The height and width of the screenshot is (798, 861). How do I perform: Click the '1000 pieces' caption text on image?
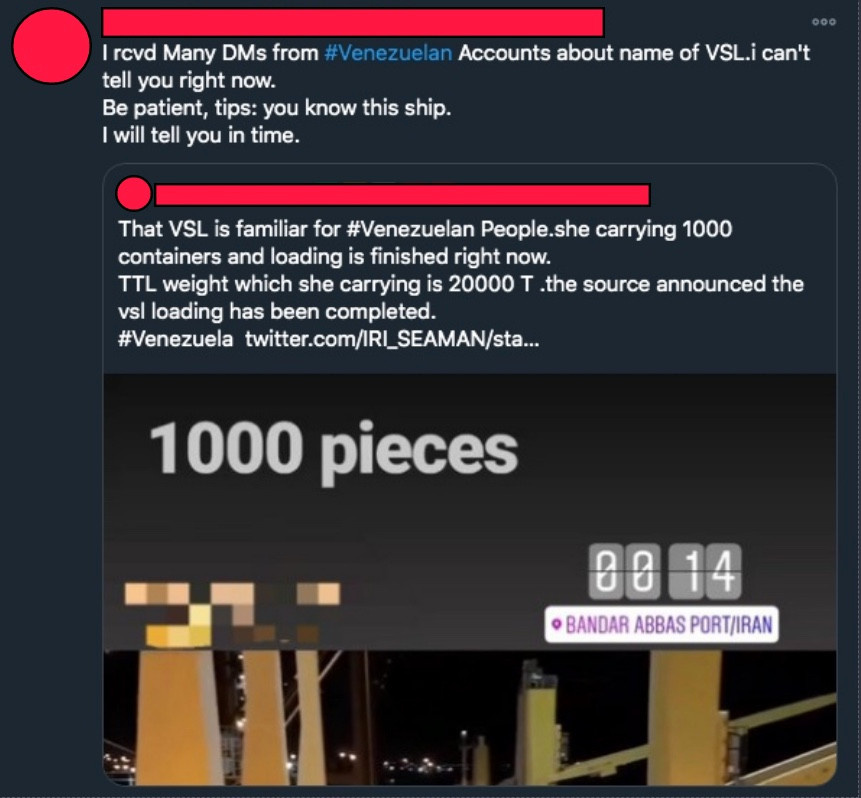[333, 450]
